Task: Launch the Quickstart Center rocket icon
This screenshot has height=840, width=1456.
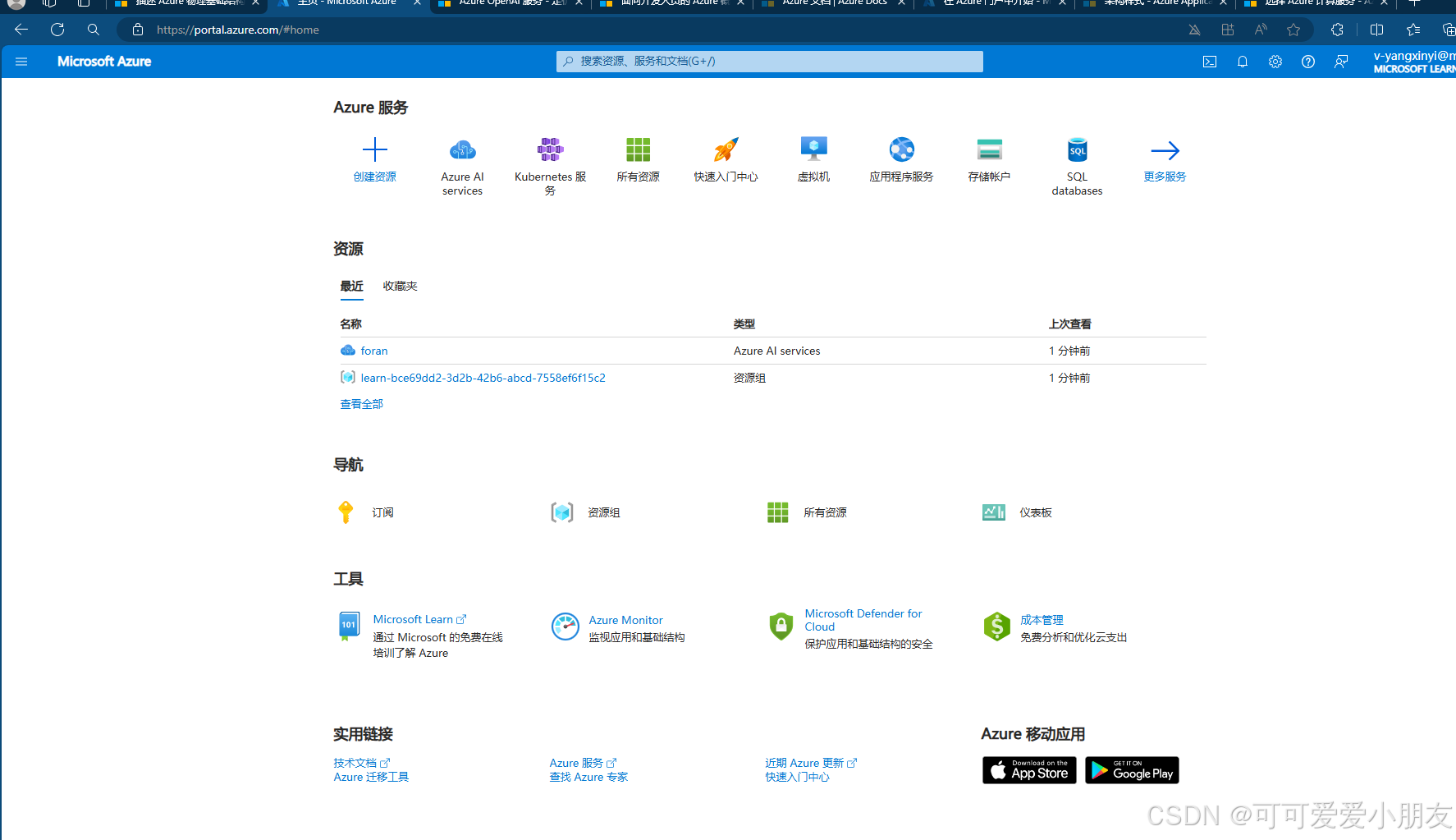Action: point(726,149)
